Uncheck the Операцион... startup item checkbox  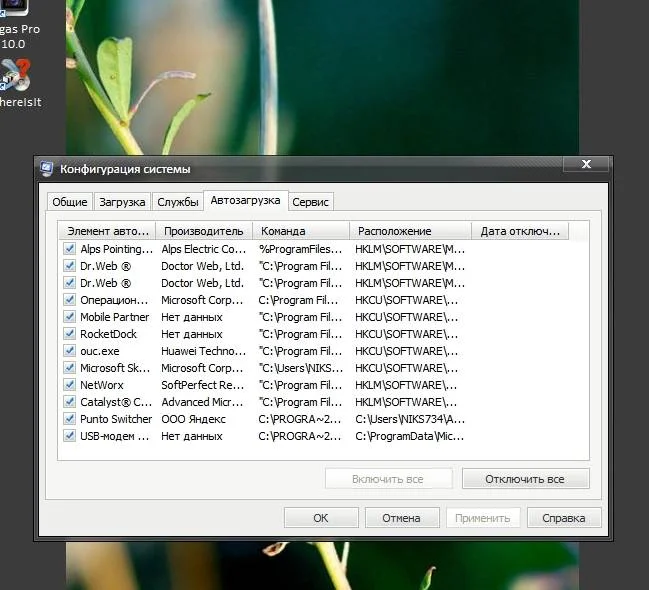pos(69,300)
